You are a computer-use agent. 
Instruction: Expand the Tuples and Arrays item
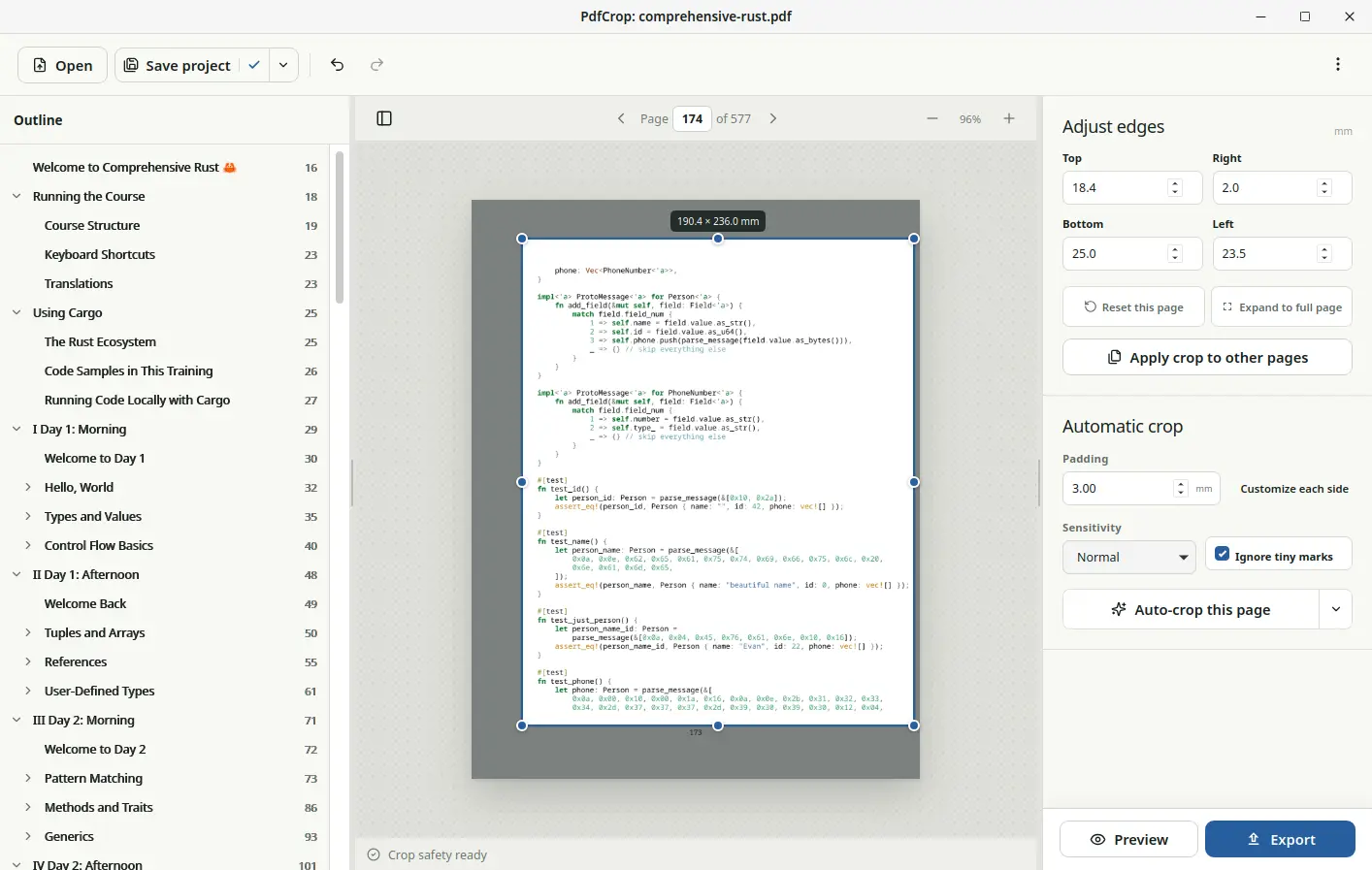click(28, 632)
